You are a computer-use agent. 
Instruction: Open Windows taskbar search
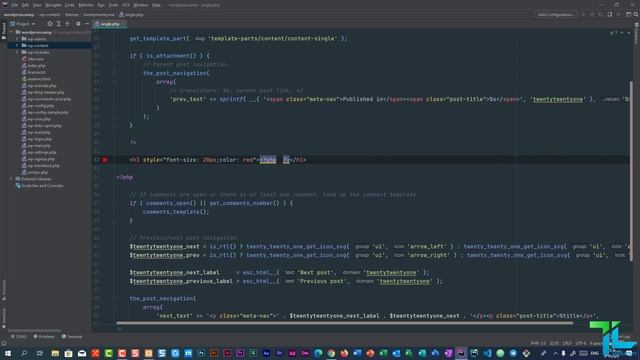coord(24,353)
